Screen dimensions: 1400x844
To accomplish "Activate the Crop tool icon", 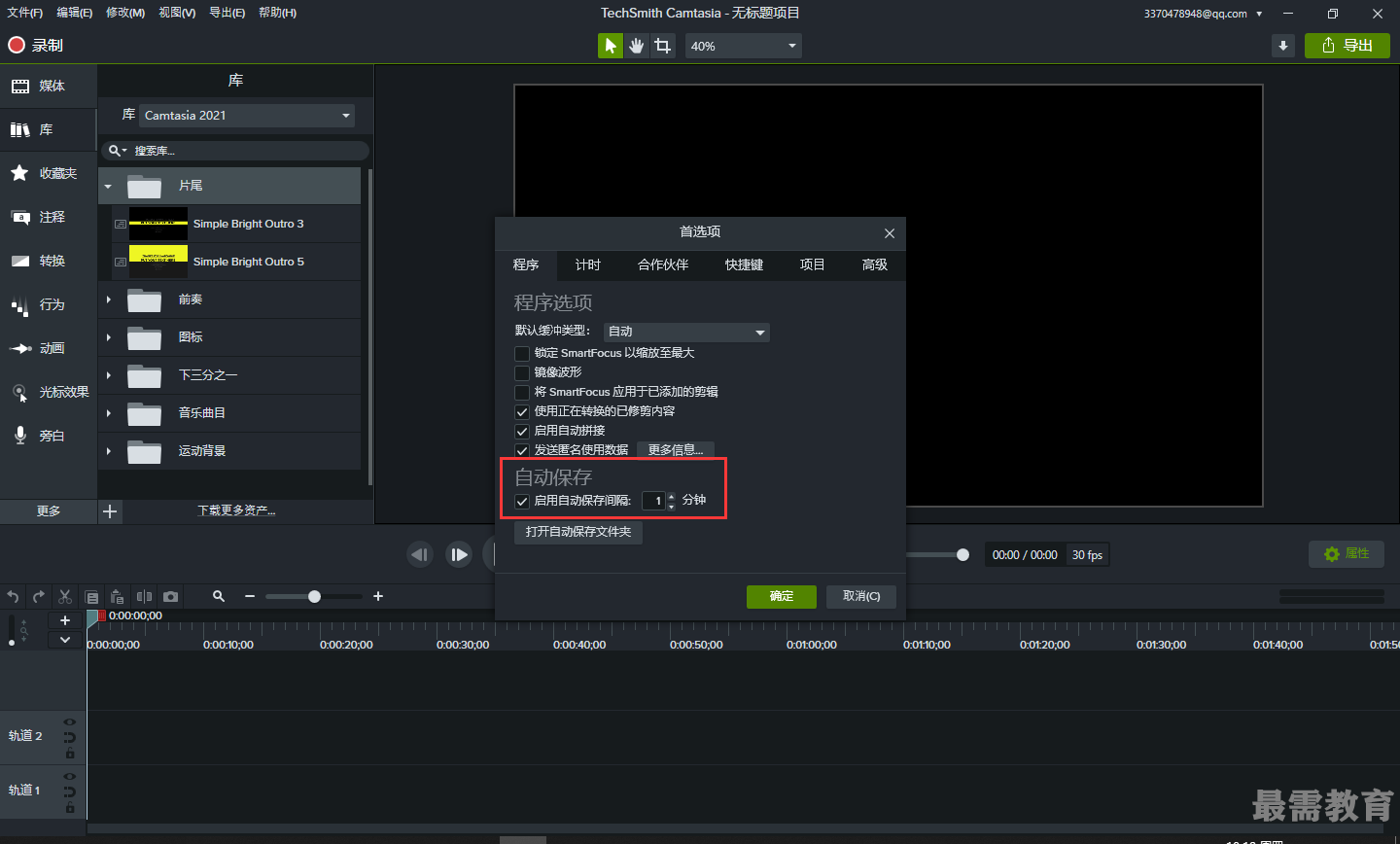I will pos(663,46).
